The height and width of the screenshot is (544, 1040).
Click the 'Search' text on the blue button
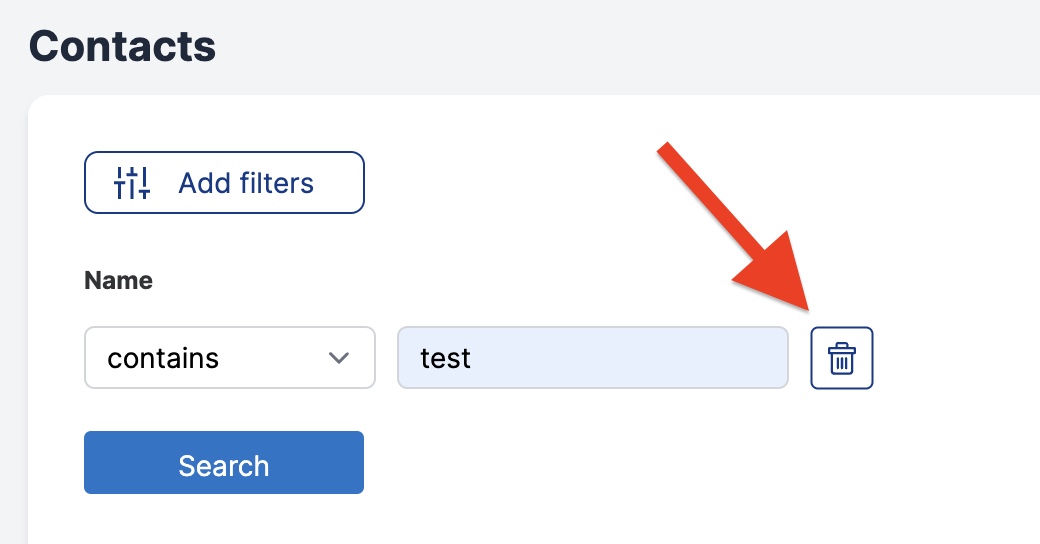pyautogui.click(x=224, y=466)
